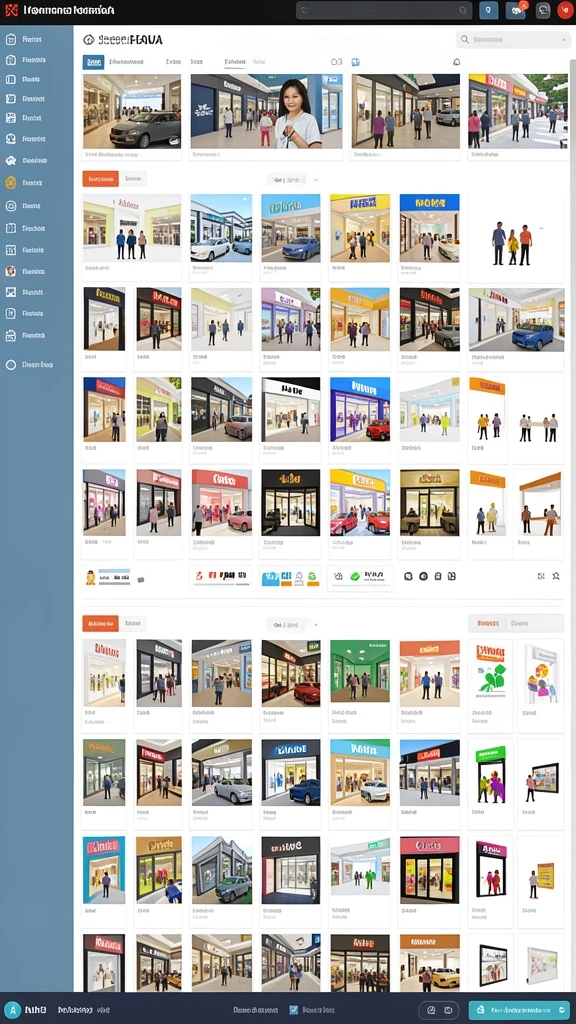Click the grey square icon in the top header
Screen dimensions: 576x1024
pos(543,10)
